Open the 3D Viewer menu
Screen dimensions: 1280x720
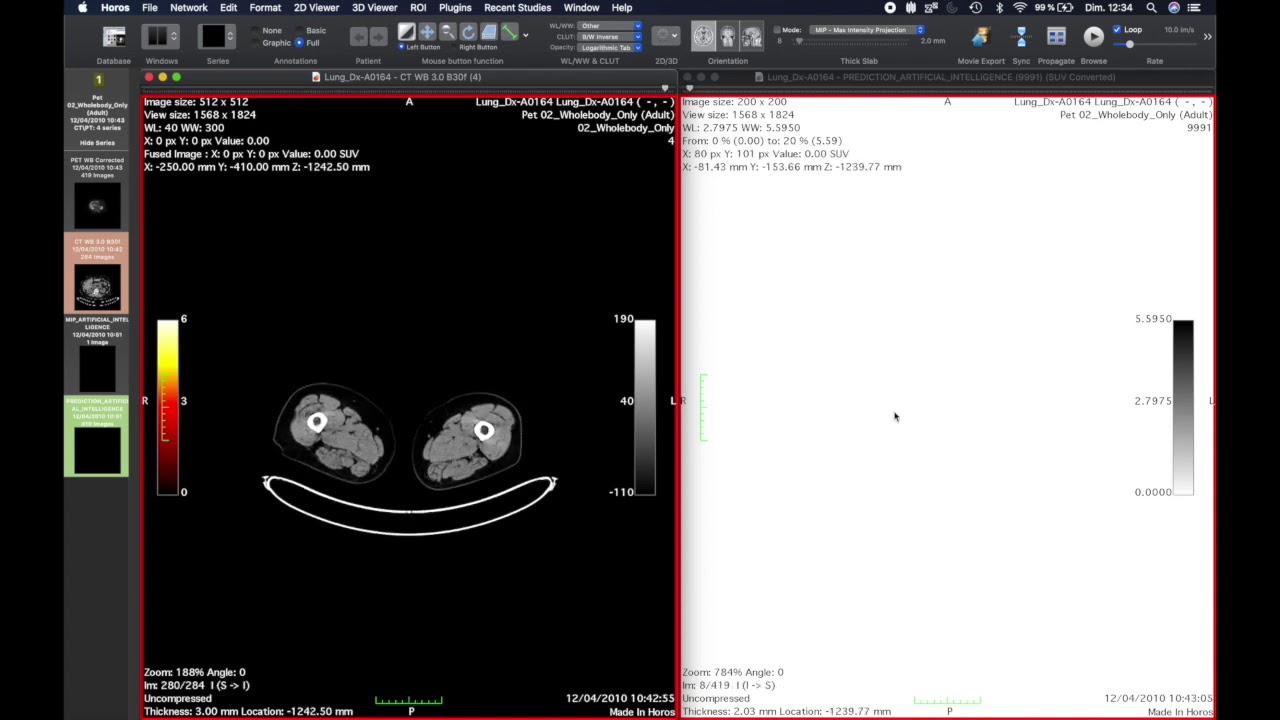coord(374,7)
